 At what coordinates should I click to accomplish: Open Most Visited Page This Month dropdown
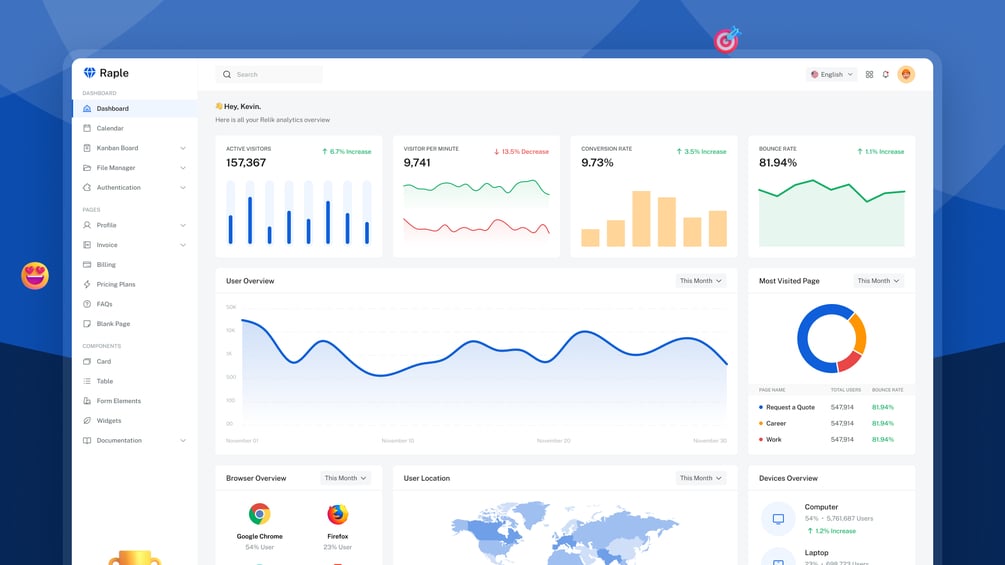click(x=878, y=281)
